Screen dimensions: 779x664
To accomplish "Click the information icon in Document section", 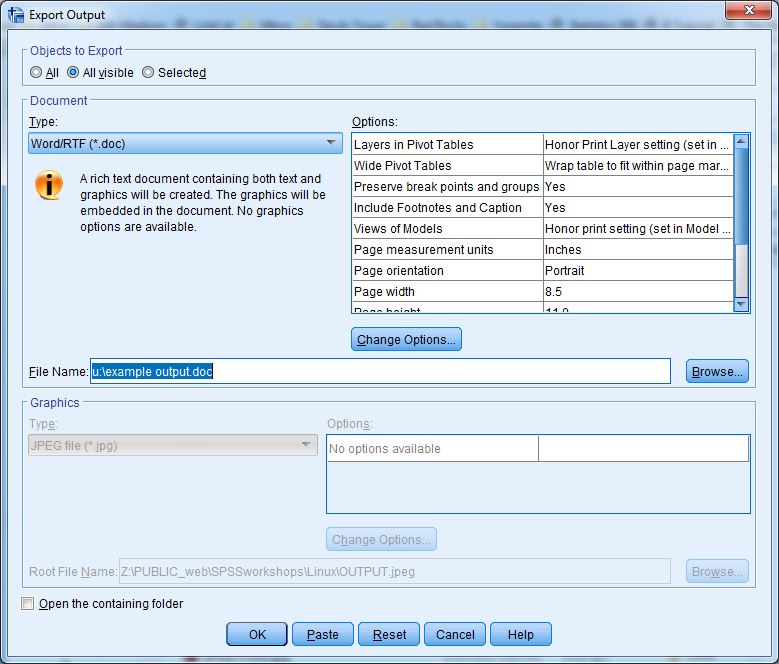I will 49,186.
